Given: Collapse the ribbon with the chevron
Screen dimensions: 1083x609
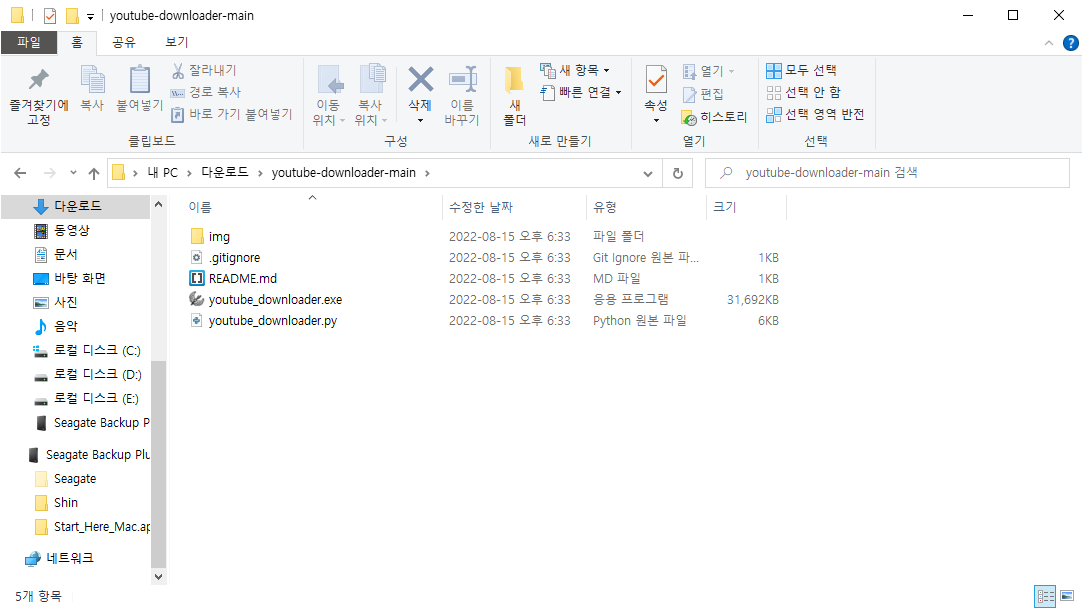Looking at the screenshot, I should pyautogui.click(x=1048, y=43).
